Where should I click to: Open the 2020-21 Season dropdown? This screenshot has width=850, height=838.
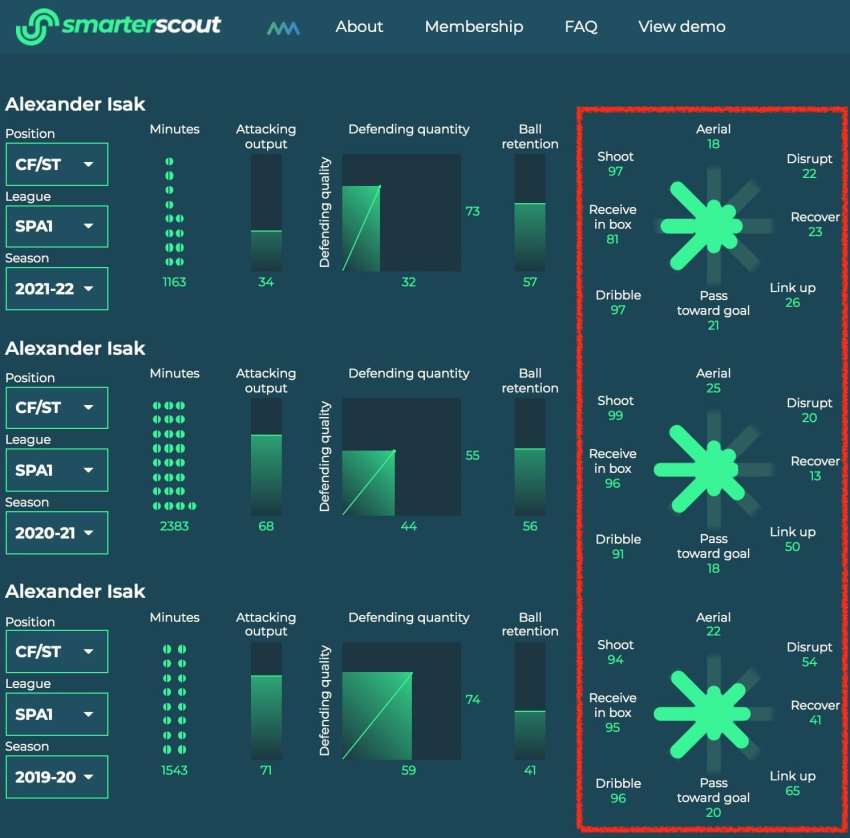tap(57, 533)
